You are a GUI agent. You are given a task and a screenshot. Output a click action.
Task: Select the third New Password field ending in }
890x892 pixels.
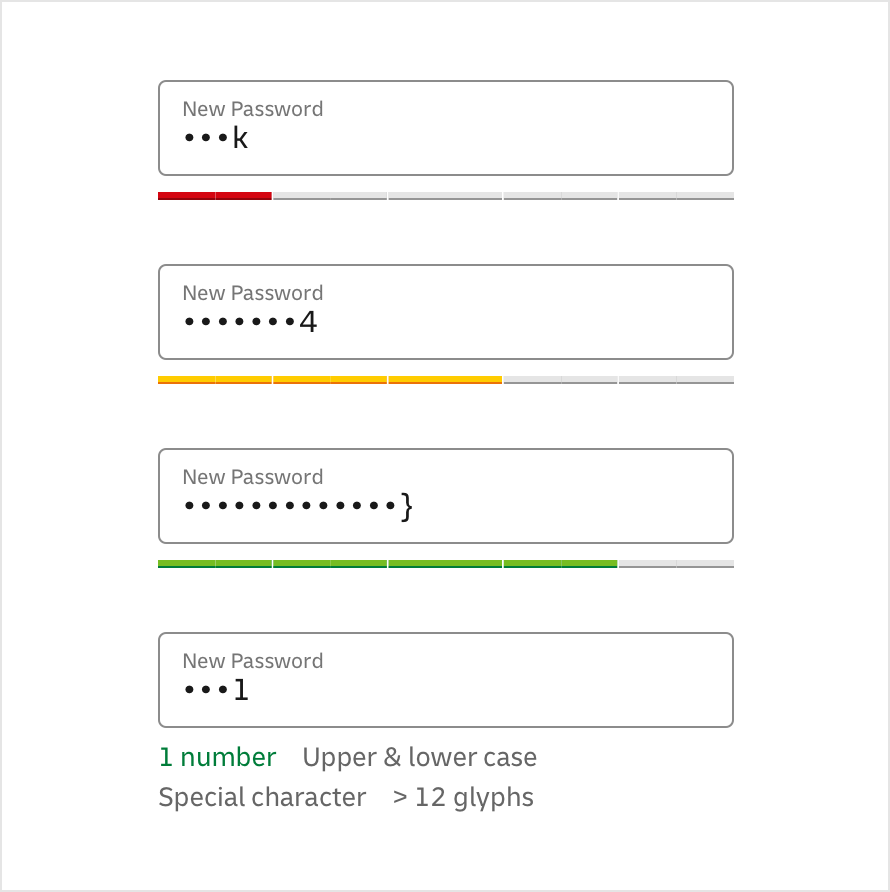coord(445,495)
